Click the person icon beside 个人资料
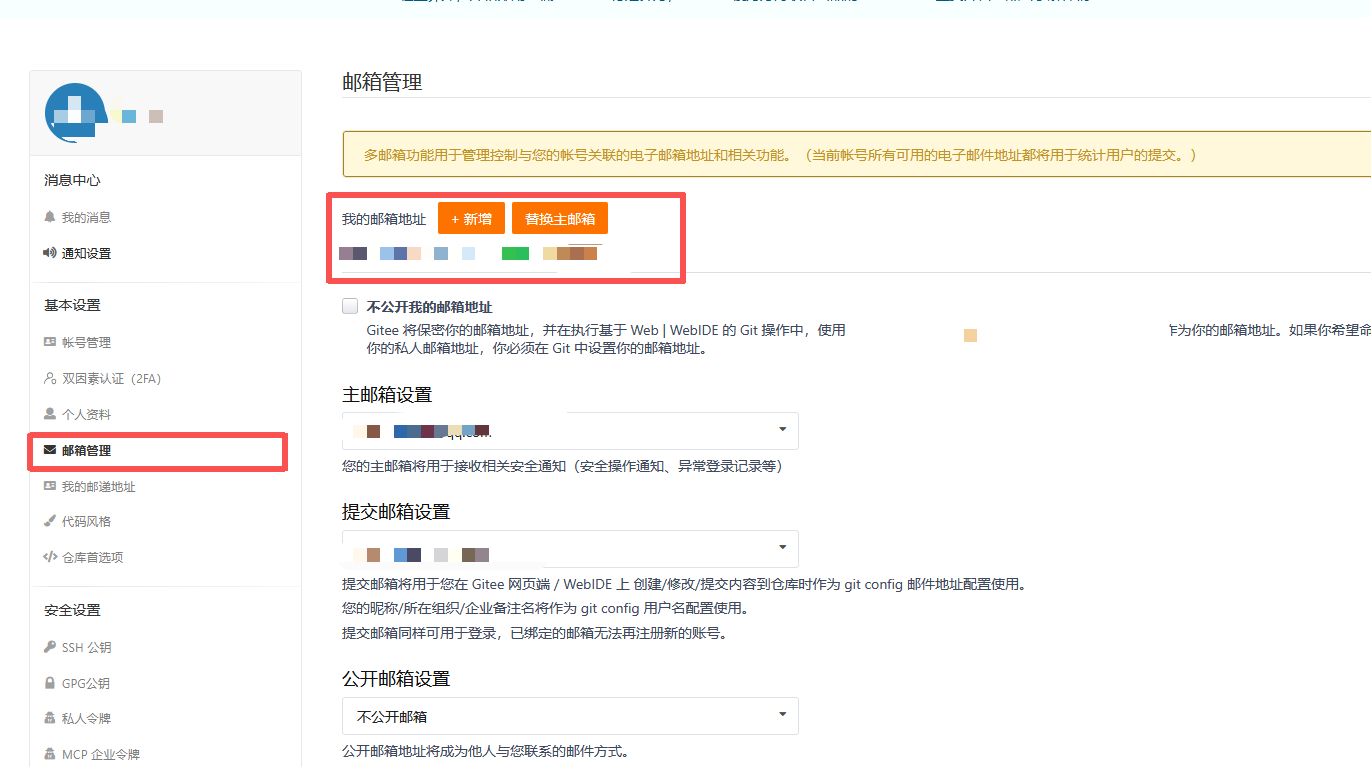This screenshot has width=1371, height=767. coord(50,414)
